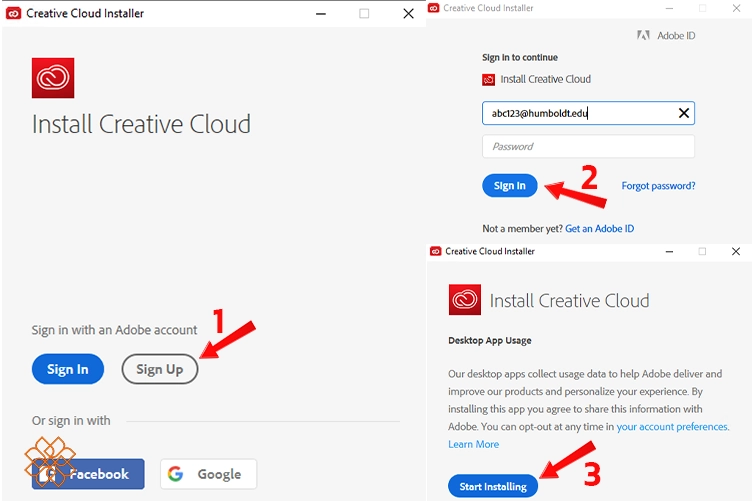Image resolution: width=752 pixels, height=501 pixels.
Task: Open the Forgot password? link
Action: [x=658, y=186]
